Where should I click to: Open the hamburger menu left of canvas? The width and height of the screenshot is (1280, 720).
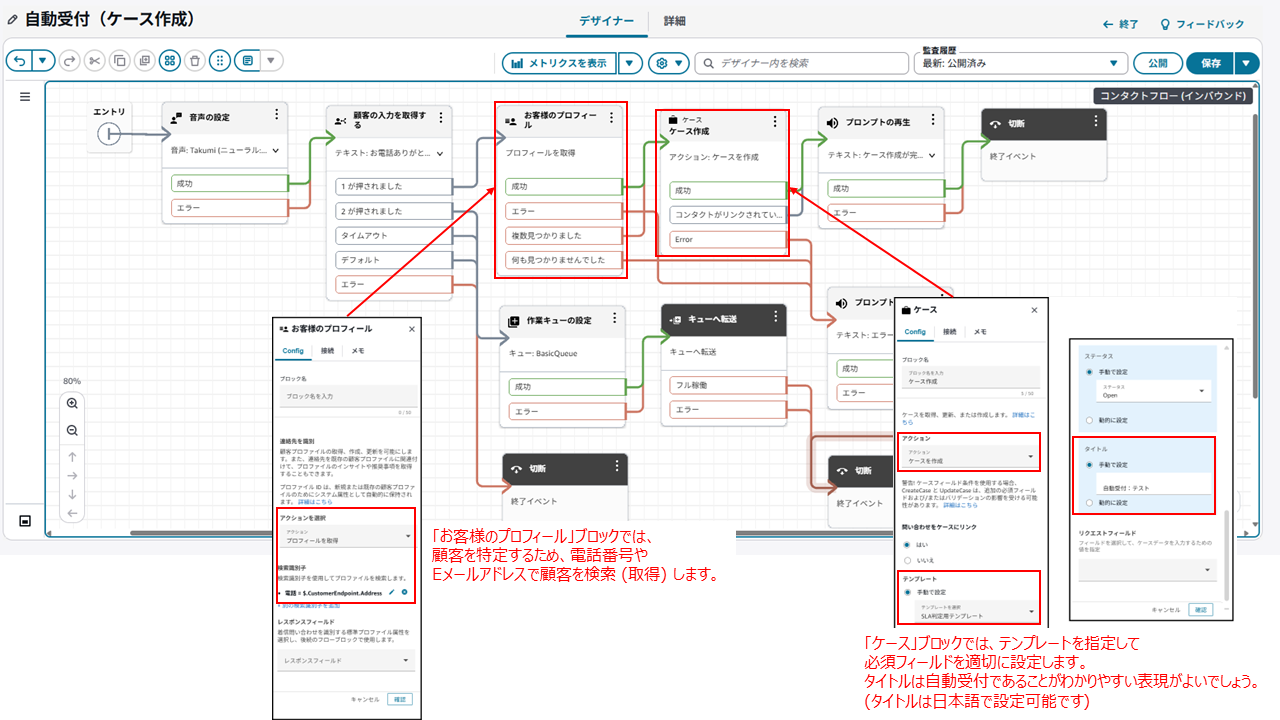25,97
